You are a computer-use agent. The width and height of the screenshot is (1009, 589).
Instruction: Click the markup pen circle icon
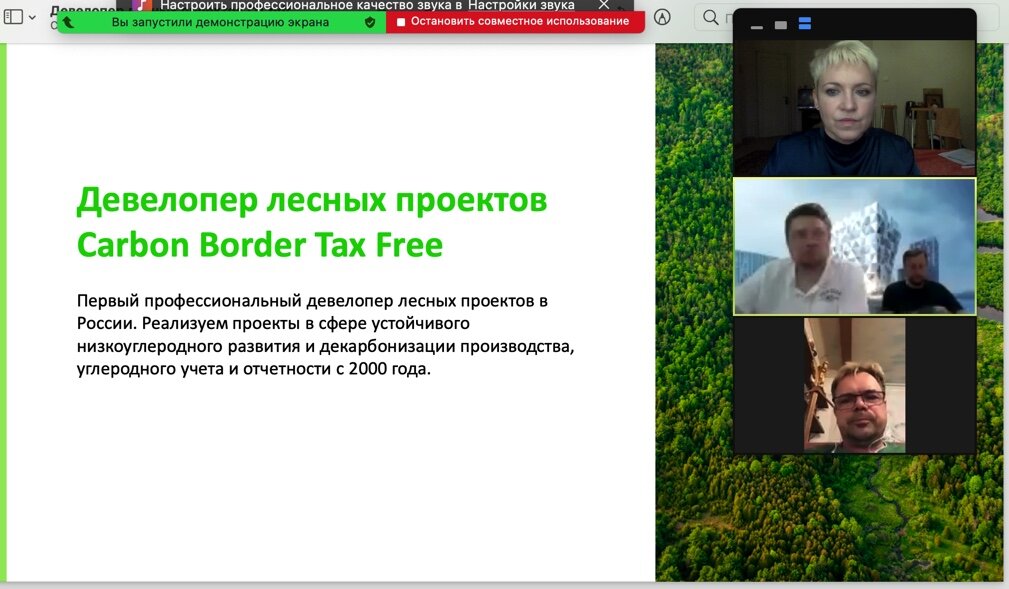coord(662,17)
